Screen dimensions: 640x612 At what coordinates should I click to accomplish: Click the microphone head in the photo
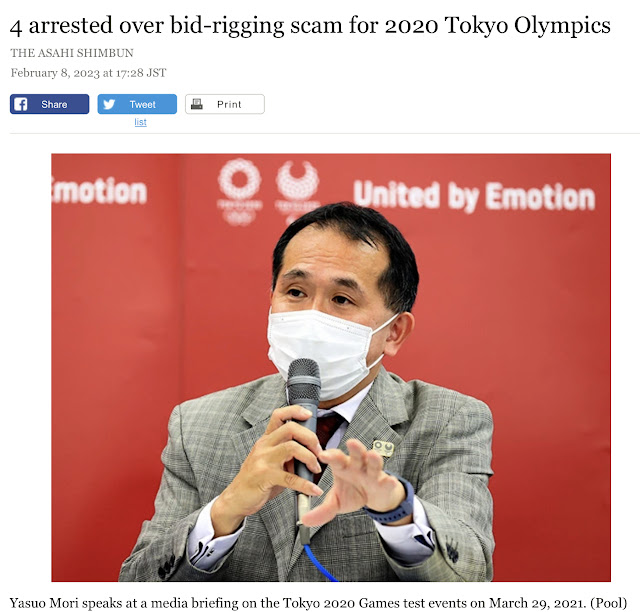click(x=304, y=382)
